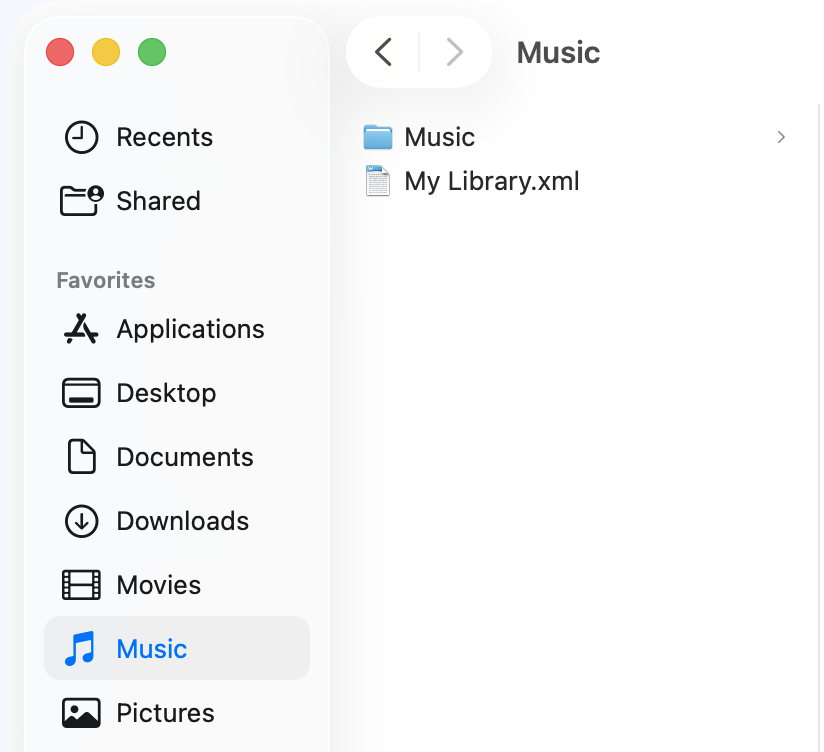
Task: Select the Documents sidebar label
Action: [185, 457]
